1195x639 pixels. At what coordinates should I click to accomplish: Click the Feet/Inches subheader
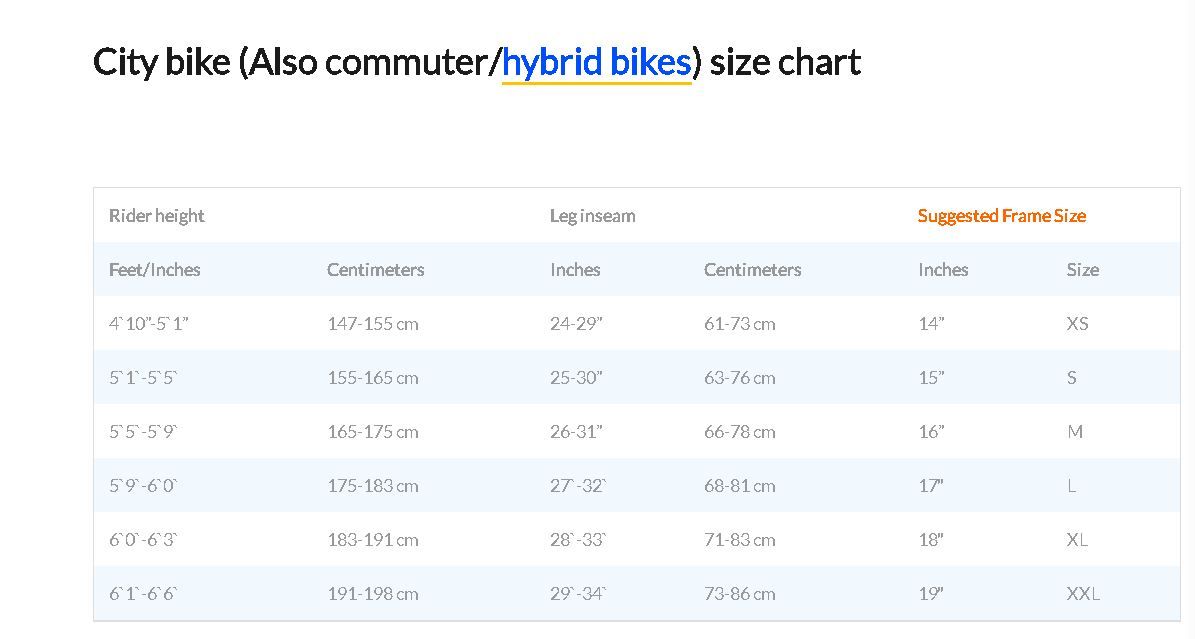point(155,270)
